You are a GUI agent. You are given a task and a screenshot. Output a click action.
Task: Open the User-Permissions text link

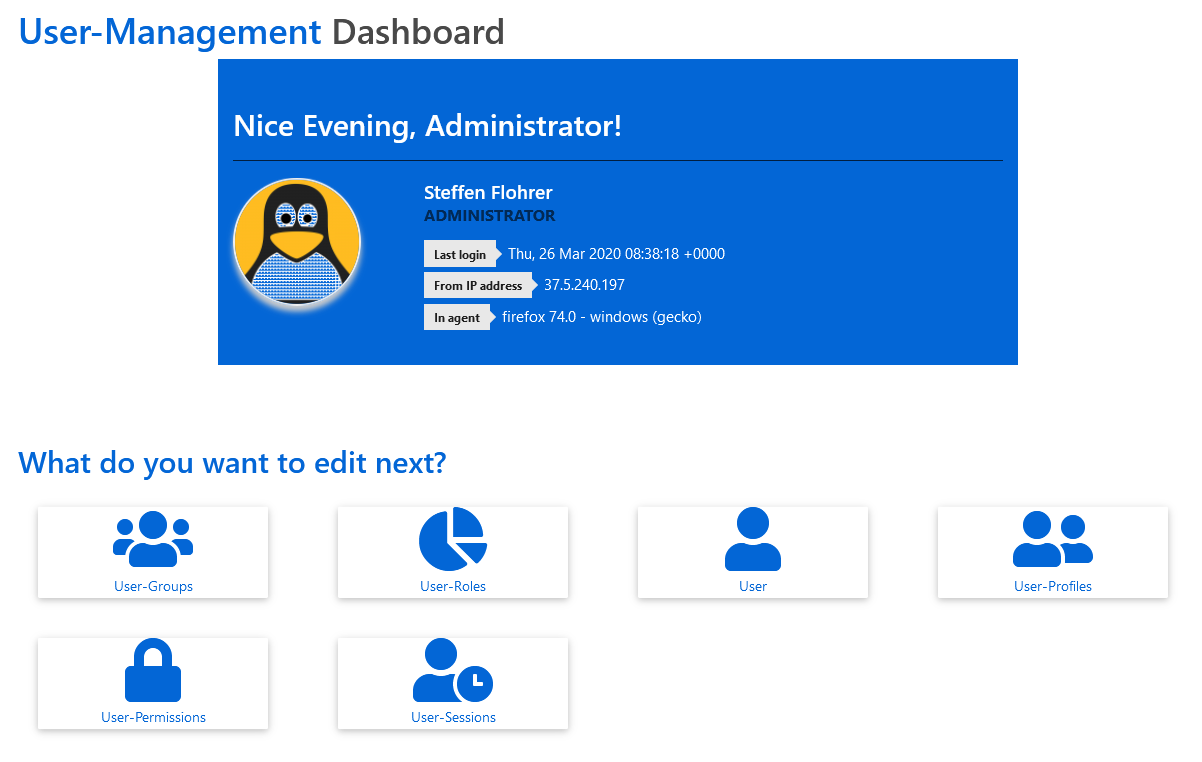click(153, 717)
